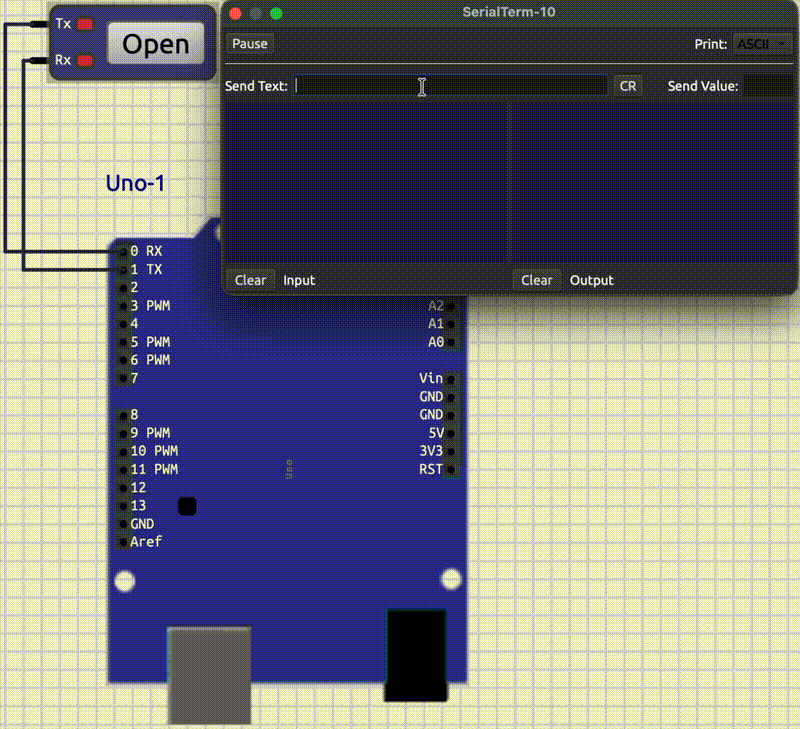This screenshot has width=800, height=729.
Task: Click the USB connector on the Uno board
Action: tap(208, 674)
